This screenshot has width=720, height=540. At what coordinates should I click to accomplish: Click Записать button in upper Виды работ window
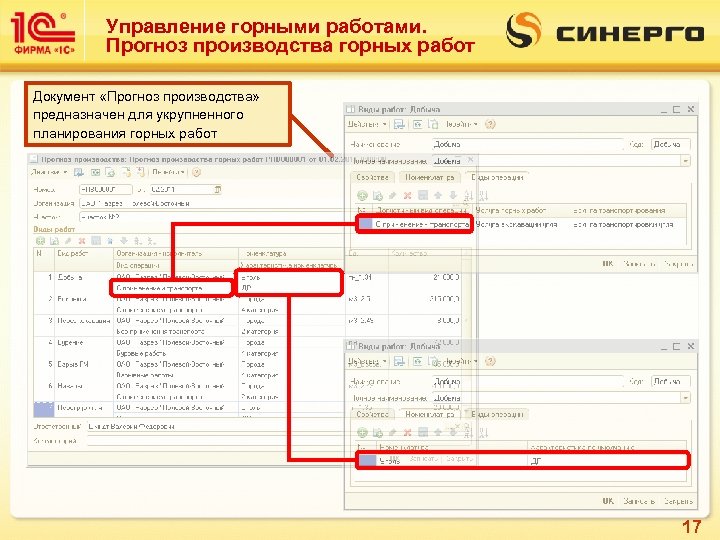(x=639, y=264)
